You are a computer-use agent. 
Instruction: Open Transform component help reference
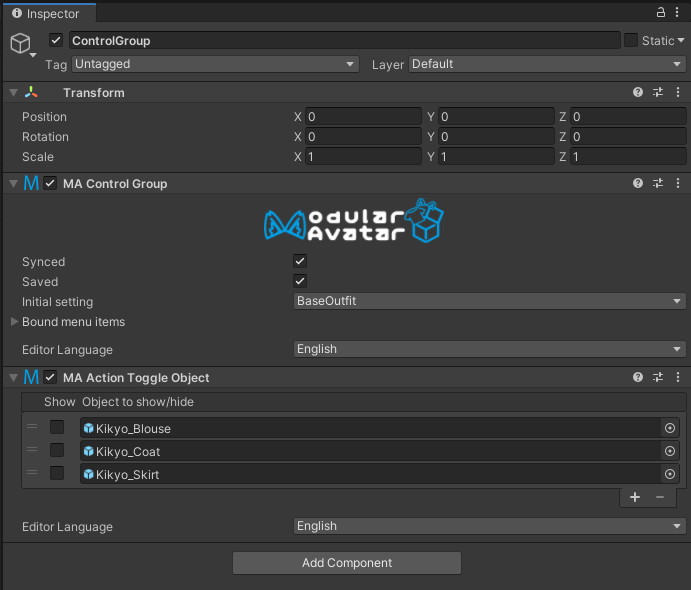pyautogui.click(x=638, y=92)
